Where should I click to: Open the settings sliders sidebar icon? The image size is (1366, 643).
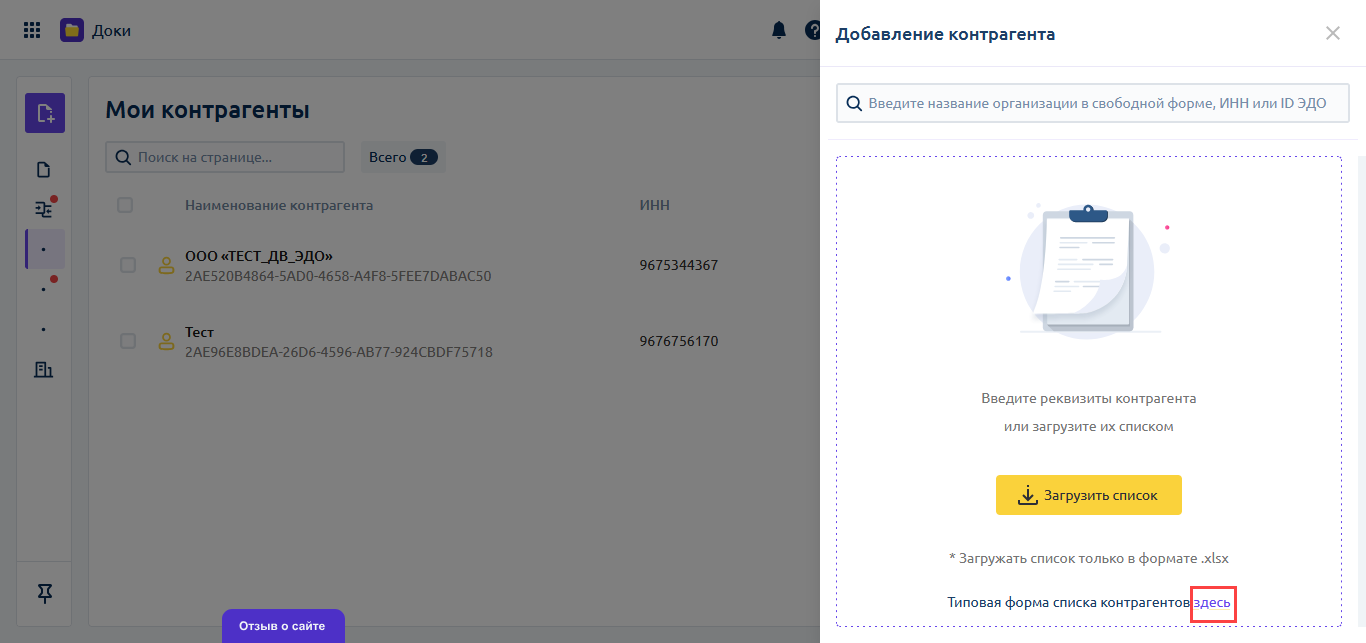coord(44,209)
